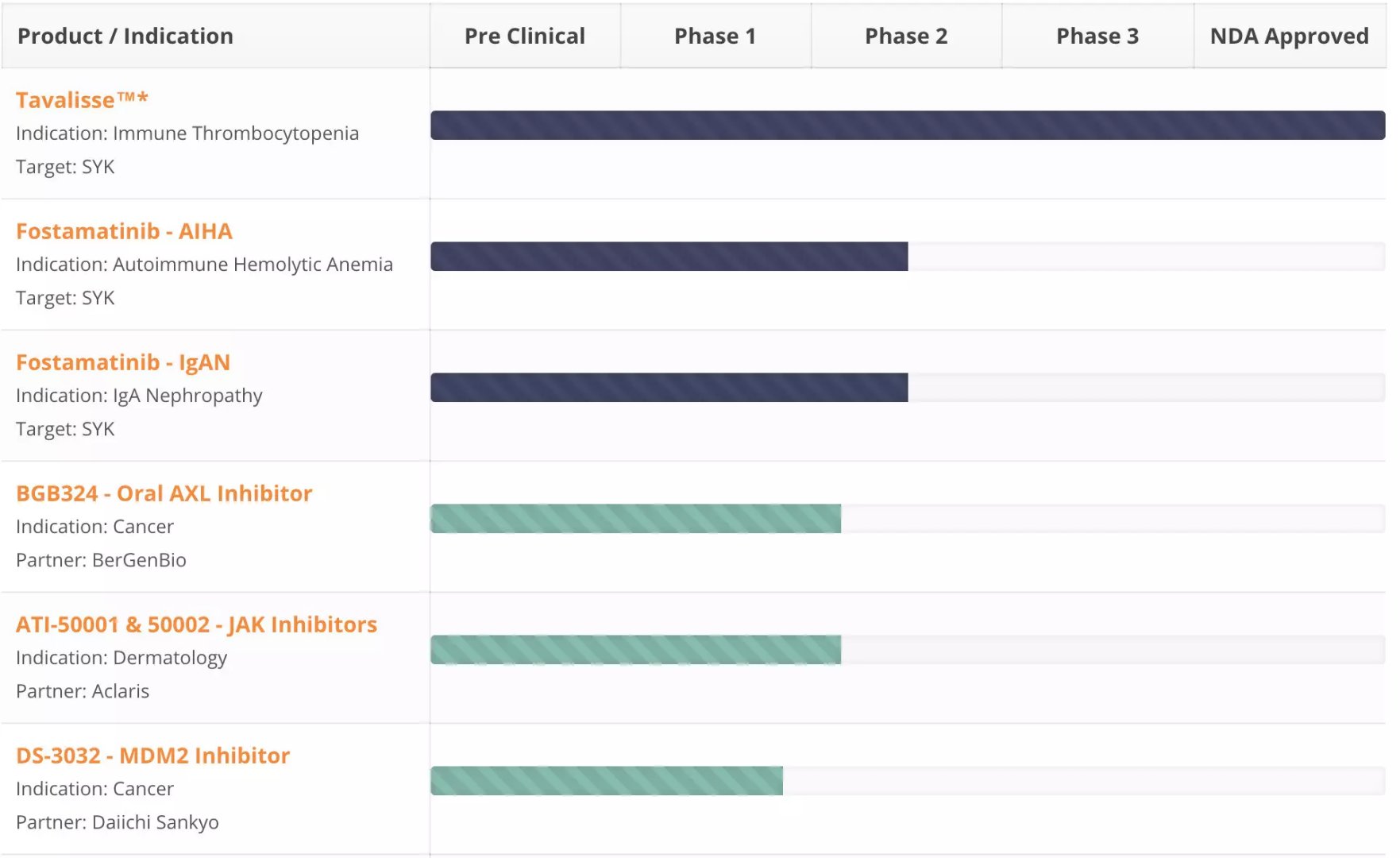Open ATI-50001 & 50002 JAK Inhibitors link
This screenshot has width=1400, height=858.
pyautogui.click(x=196, y=624)
